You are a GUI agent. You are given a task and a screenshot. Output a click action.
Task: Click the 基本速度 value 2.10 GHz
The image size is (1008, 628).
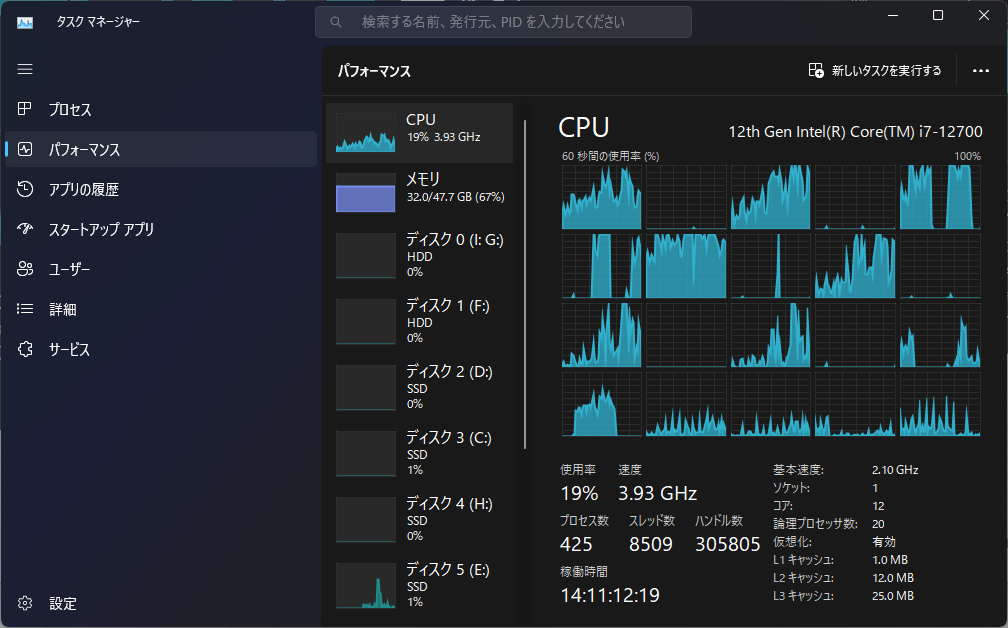click(895, 470)
